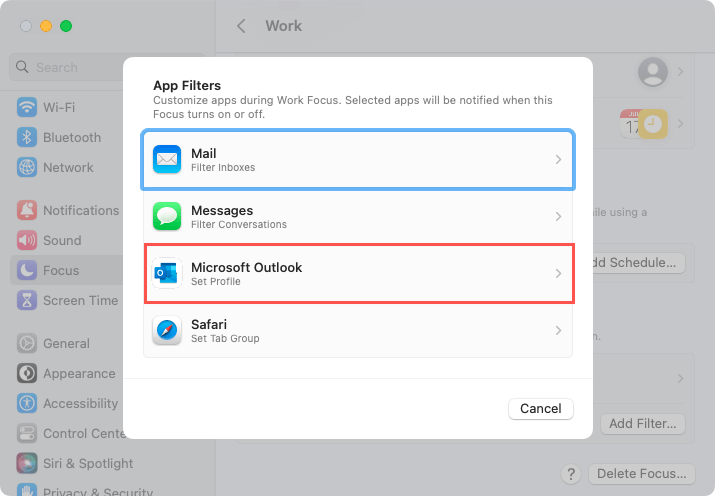Select Sound in the sidebar
Image resolution: width=715 pixels, height=496 pixels.
click(x=62, y=240)
